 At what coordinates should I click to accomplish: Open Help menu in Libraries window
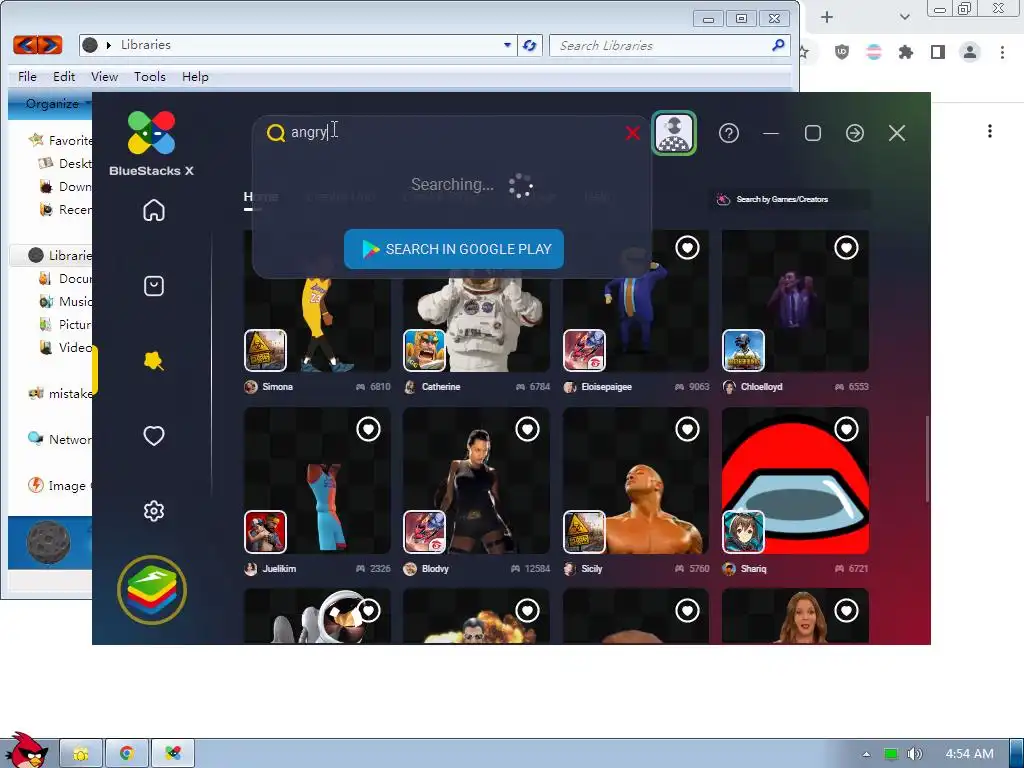click(195, 76)
